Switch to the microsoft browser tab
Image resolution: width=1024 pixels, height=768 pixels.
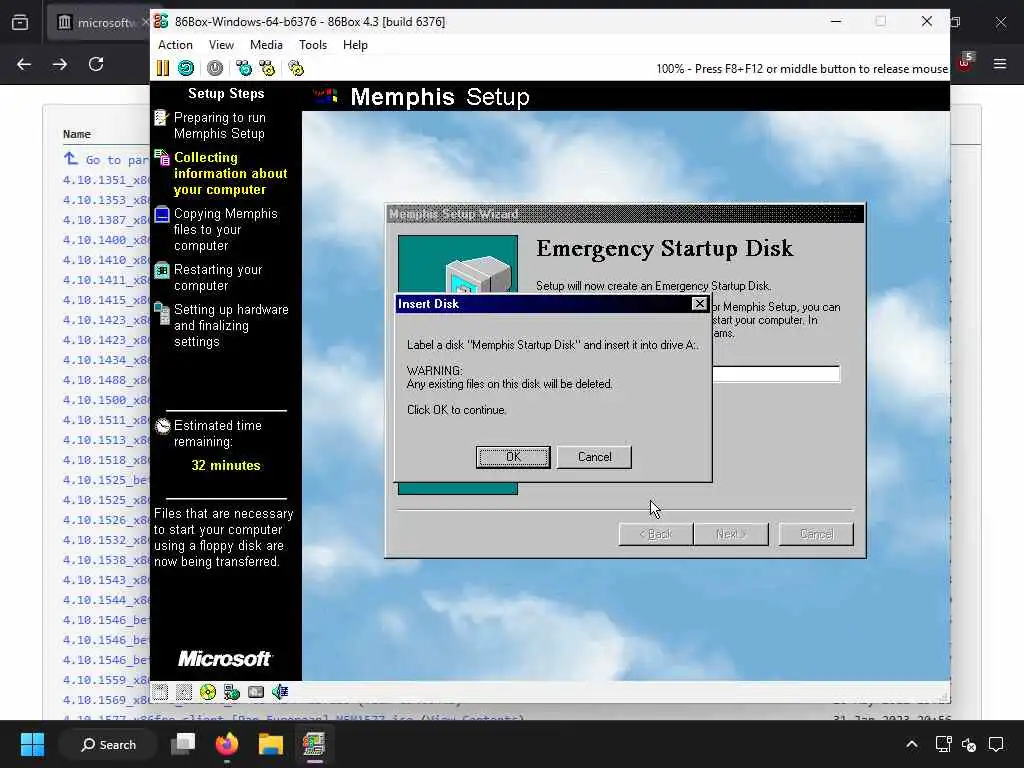[99, 22]
